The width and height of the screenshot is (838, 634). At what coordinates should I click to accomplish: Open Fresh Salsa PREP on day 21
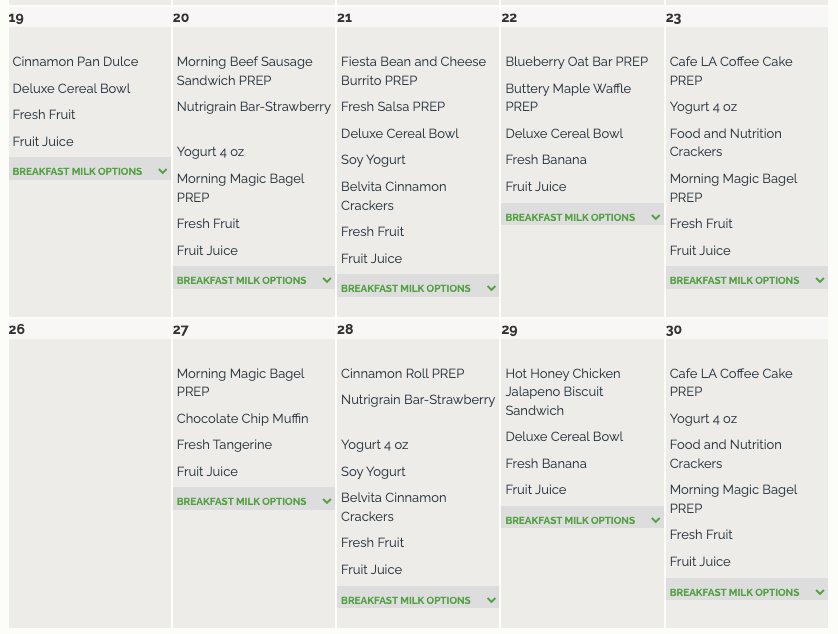pyautogui.click(x=392, y=107)
